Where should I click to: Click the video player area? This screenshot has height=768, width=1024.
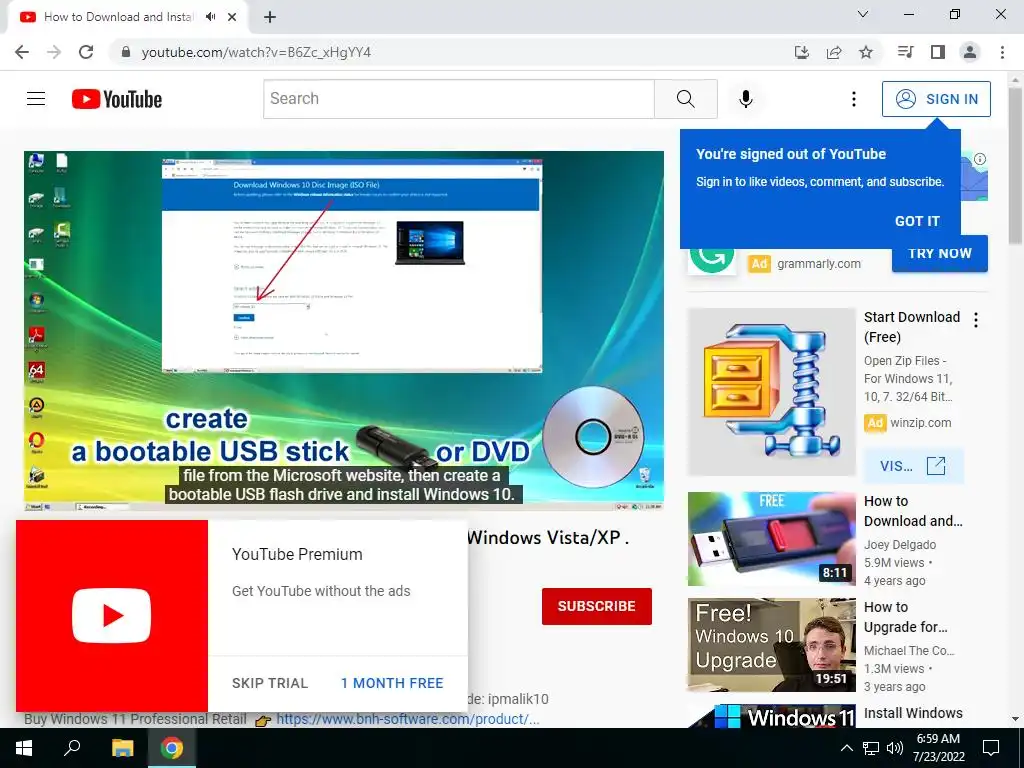[x=344, y=330]
